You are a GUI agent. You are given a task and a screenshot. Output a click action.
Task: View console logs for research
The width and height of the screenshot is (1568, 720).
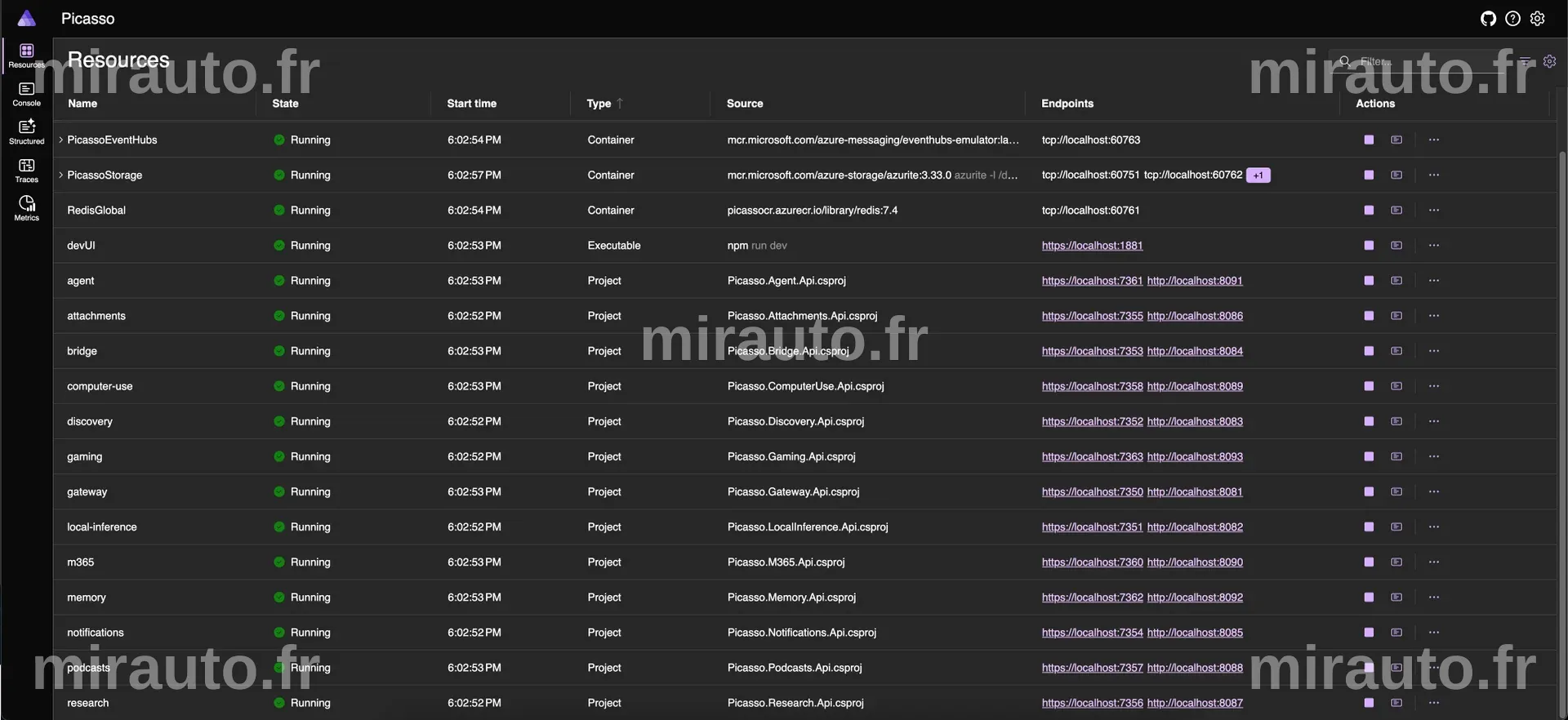(x=1396, y=702)
